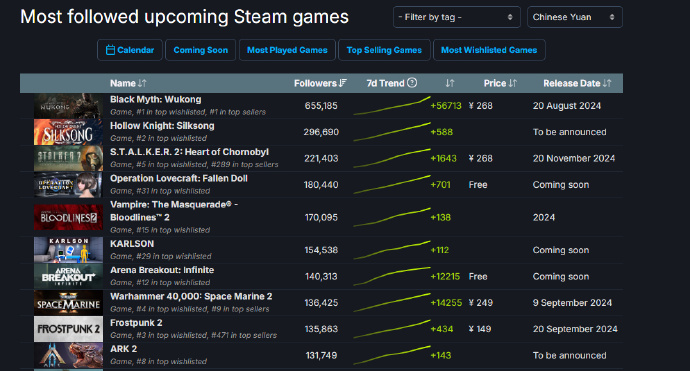Open the Black Myth: Wukong thumbnail image

pyautogui.click(x=68, y=106)
